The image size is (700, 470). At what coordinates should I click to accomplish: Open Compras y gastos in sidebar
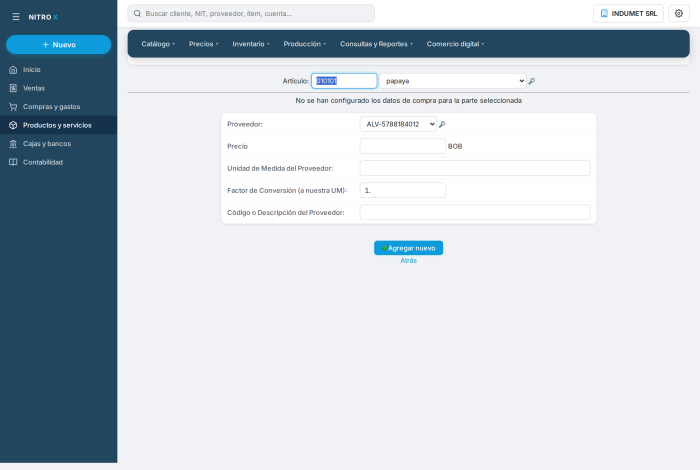pyautogui.click(x=58, y=107)
